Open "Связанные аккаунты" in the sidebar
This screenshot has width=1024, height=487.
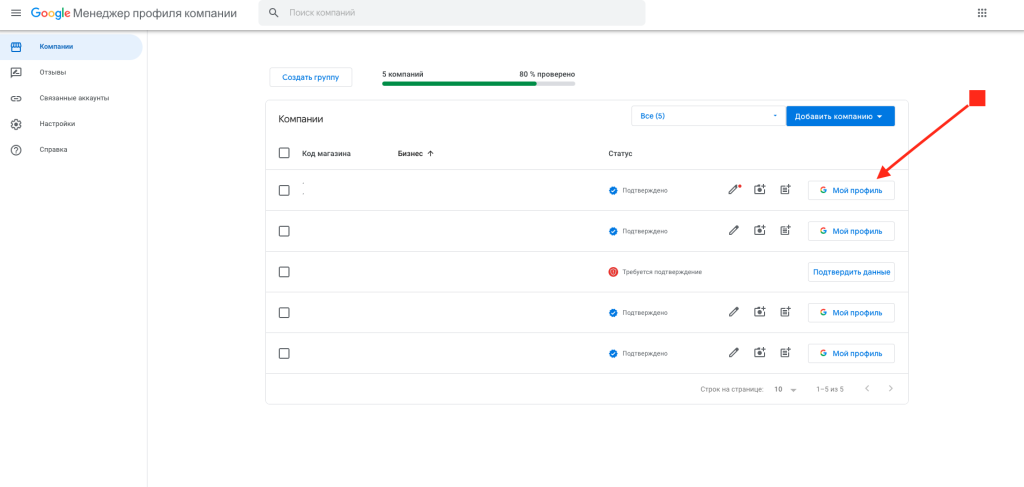(74, 98)
